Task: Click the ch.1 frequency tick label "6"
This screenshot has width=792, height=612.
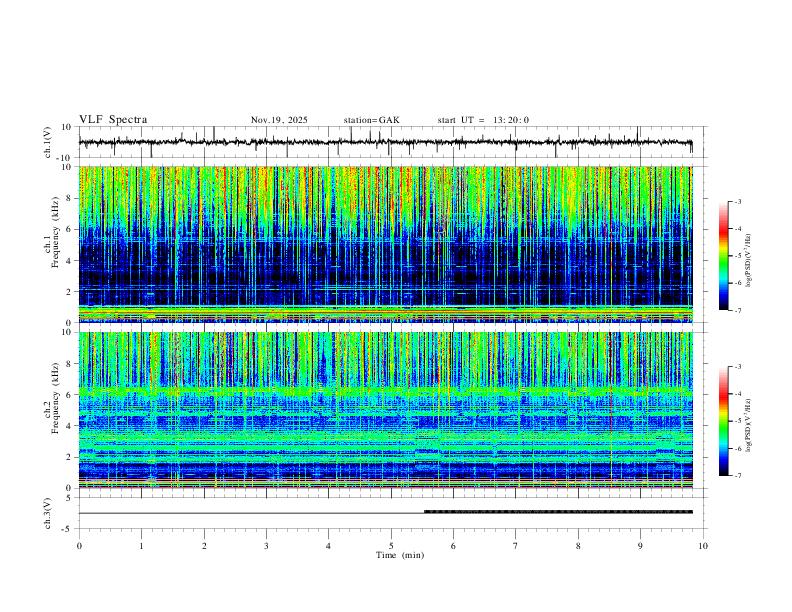Action: coord(69,229)
